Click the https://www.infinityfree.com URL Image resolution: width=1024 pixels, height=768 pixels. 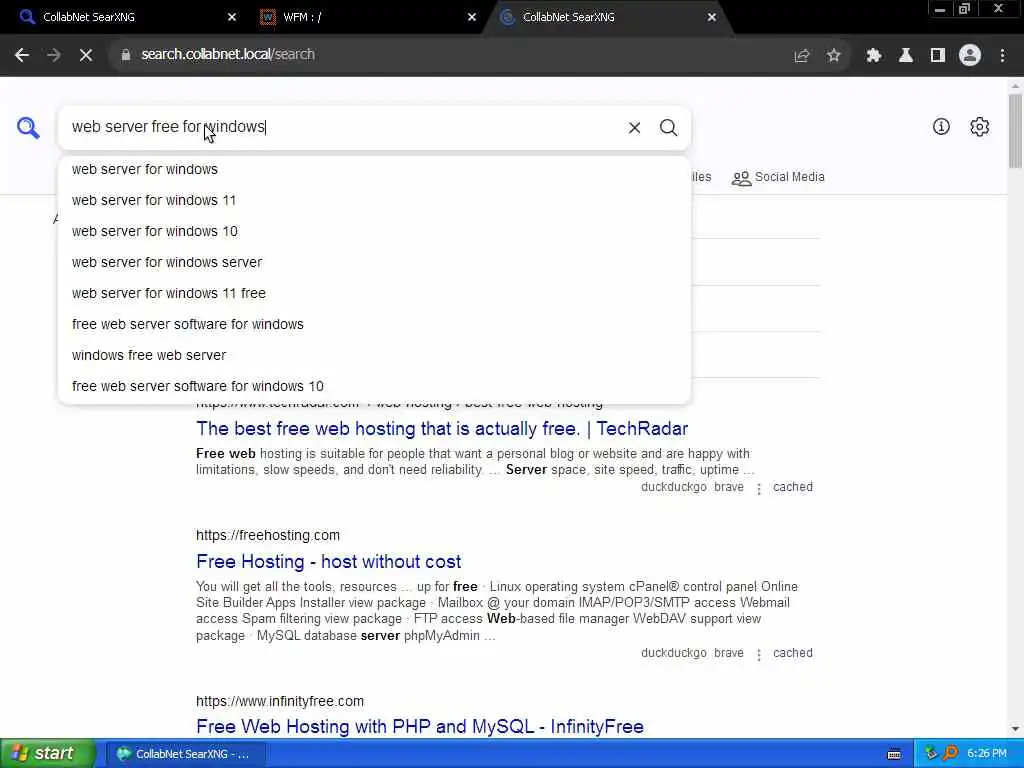[280, 701]
